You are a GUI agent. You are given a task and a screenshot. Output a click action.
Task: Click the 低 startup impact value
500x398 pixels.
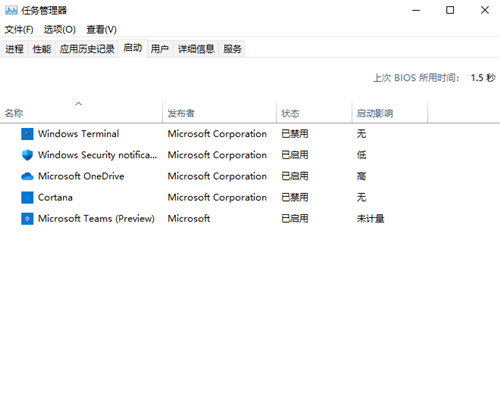[361, 155]
